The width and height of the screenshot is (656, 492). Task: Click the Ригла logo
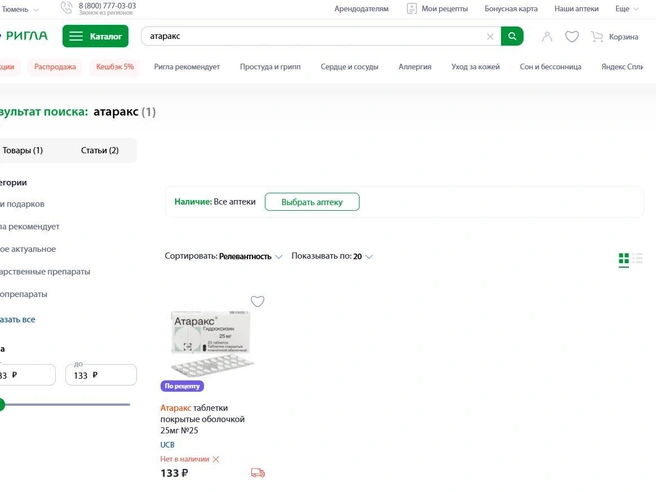pos(25,36)
